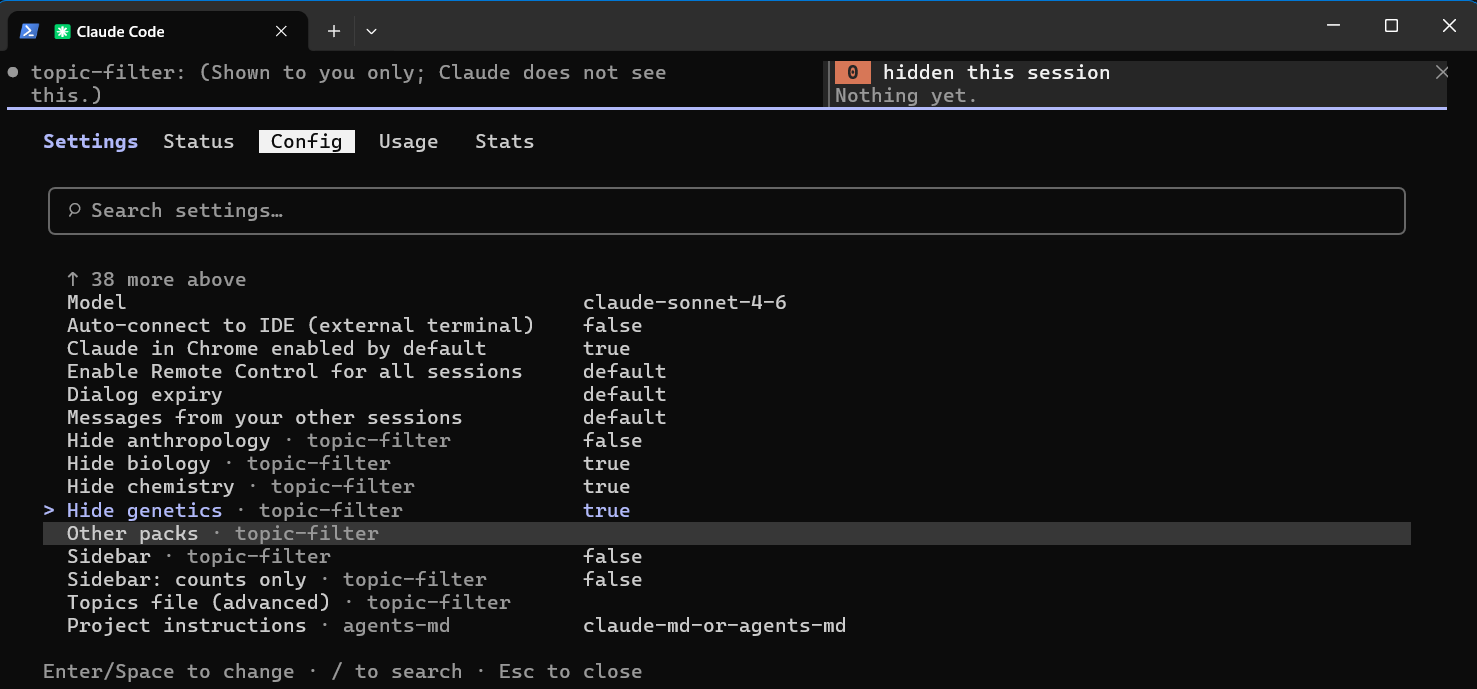Click the false value beside Hide anthropology

tap(613, 440)
